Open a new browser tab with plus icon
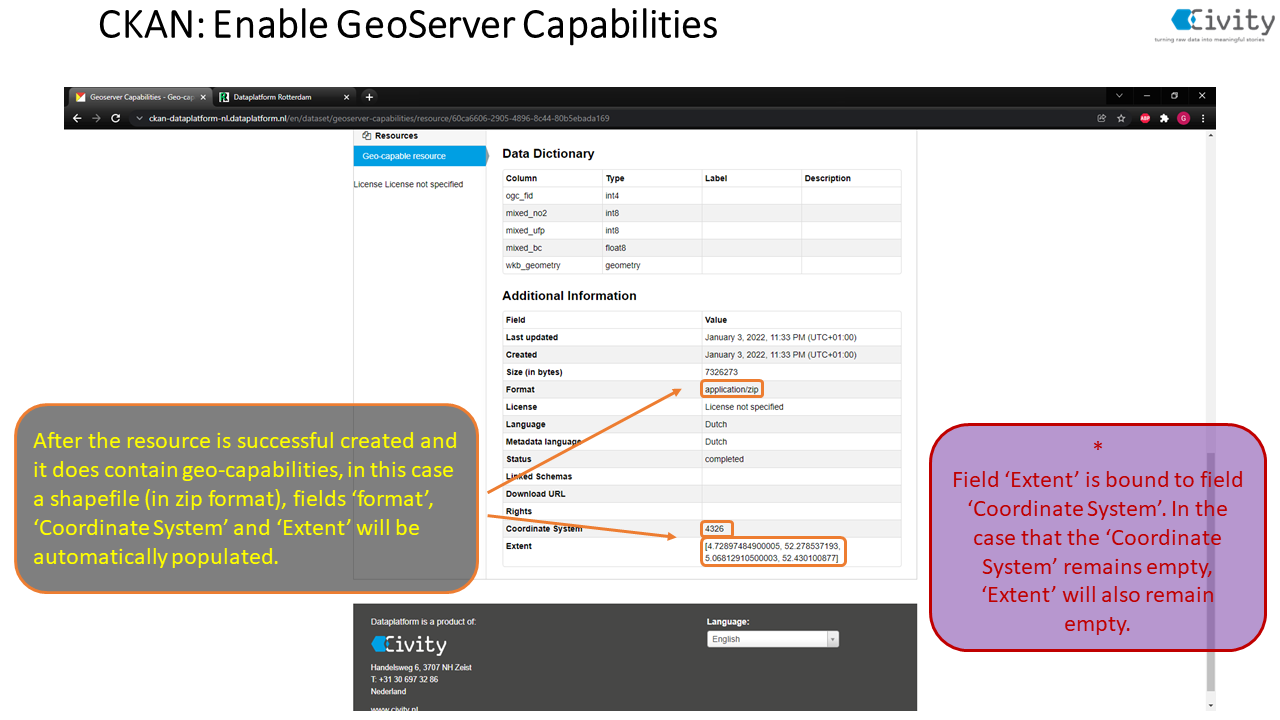The height and width of the screenshot is (720, 1280). click(369, 97)
